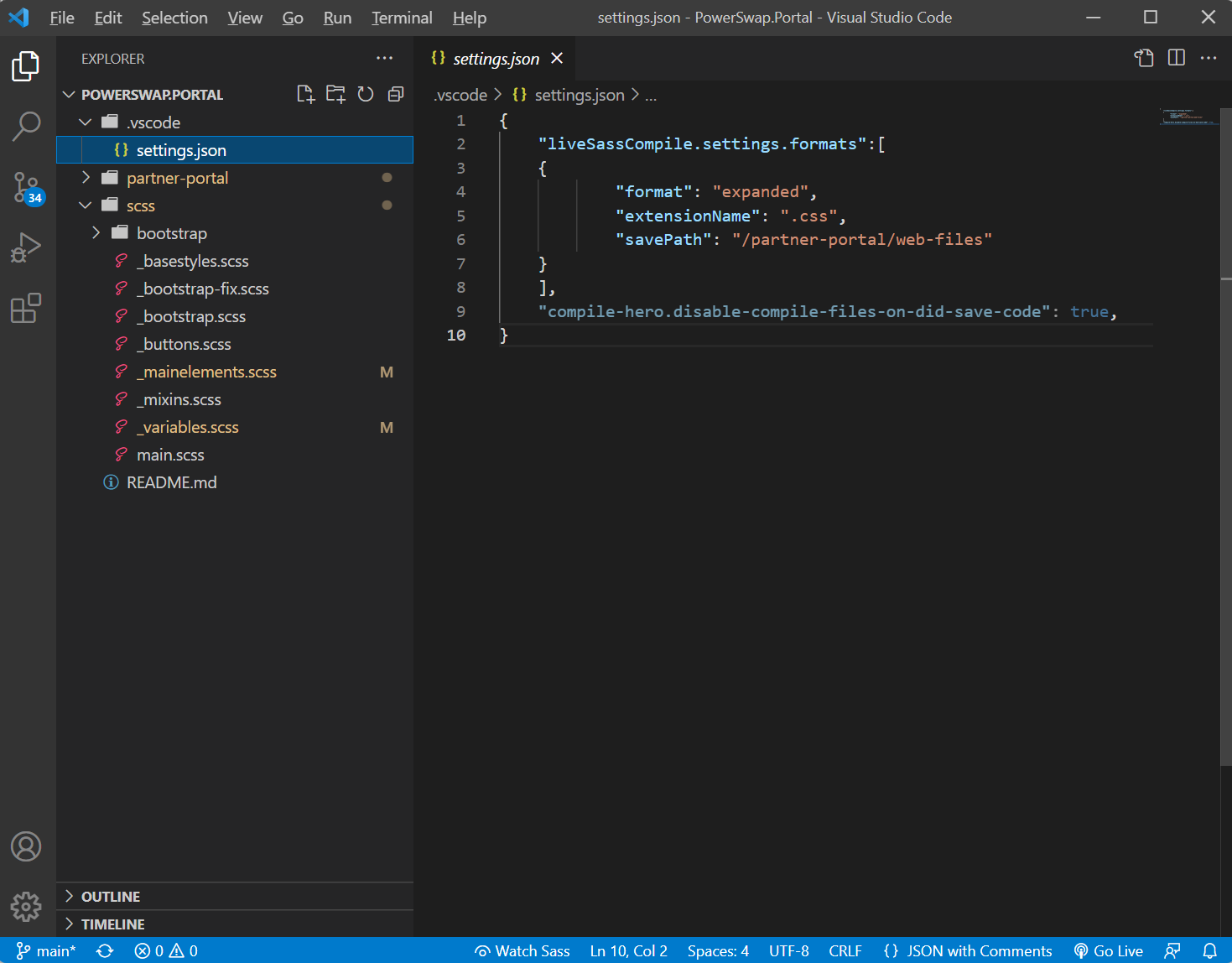Click Ln 10, Col 2 cursor position
Viewport: 1232px width, 963px height.
click(x=628, y=950)
